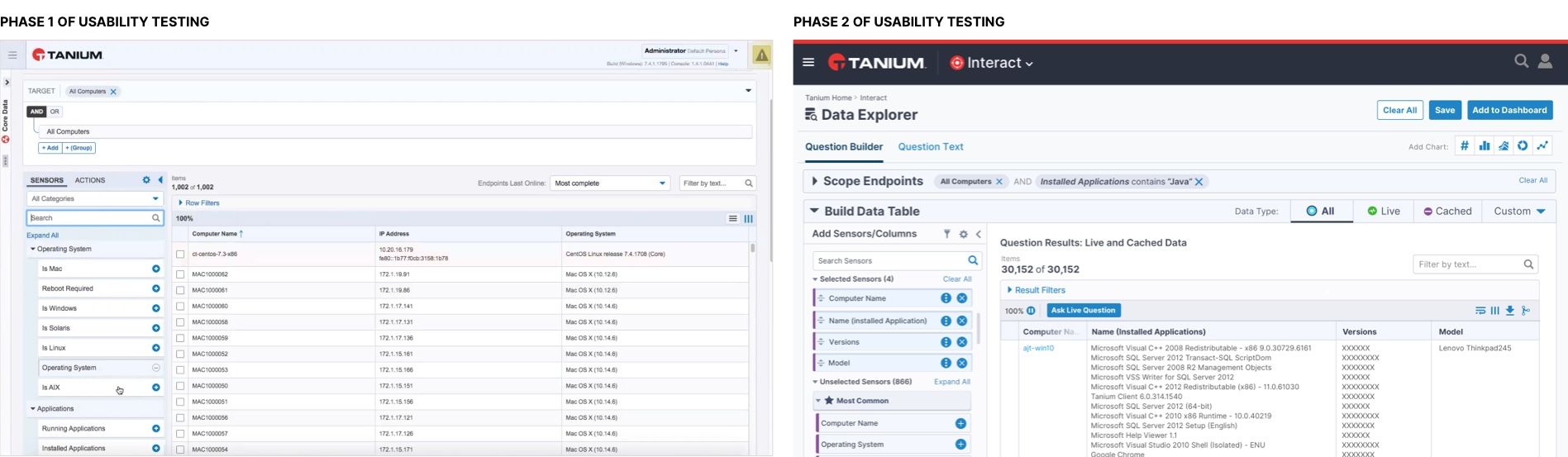Open the Administrator persona dropdown
Image resolution: width=1568 pixels, height=457 pixels.
point(736,51)
